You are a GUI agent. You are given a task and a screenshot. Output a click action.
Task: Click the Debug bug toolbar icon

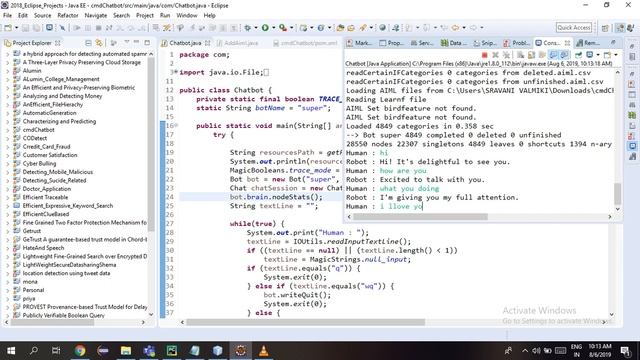point(247,28)
